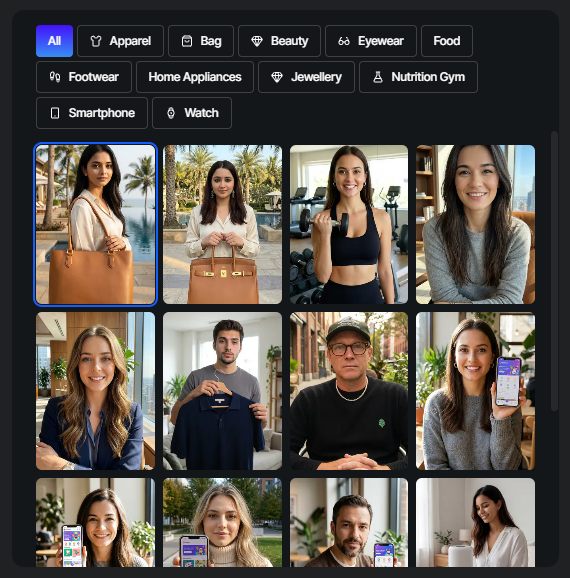Click the phone icon on Smartphone filter
This screenshot has height=578, width=570.
pyautogui.click(x=55, y=113)
